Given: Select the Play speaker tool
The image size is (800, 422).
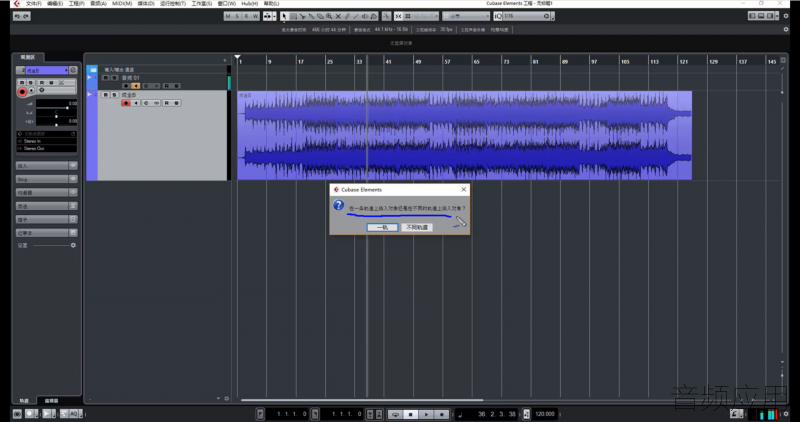Looking at the screenshot, I should tap(365, 16).
